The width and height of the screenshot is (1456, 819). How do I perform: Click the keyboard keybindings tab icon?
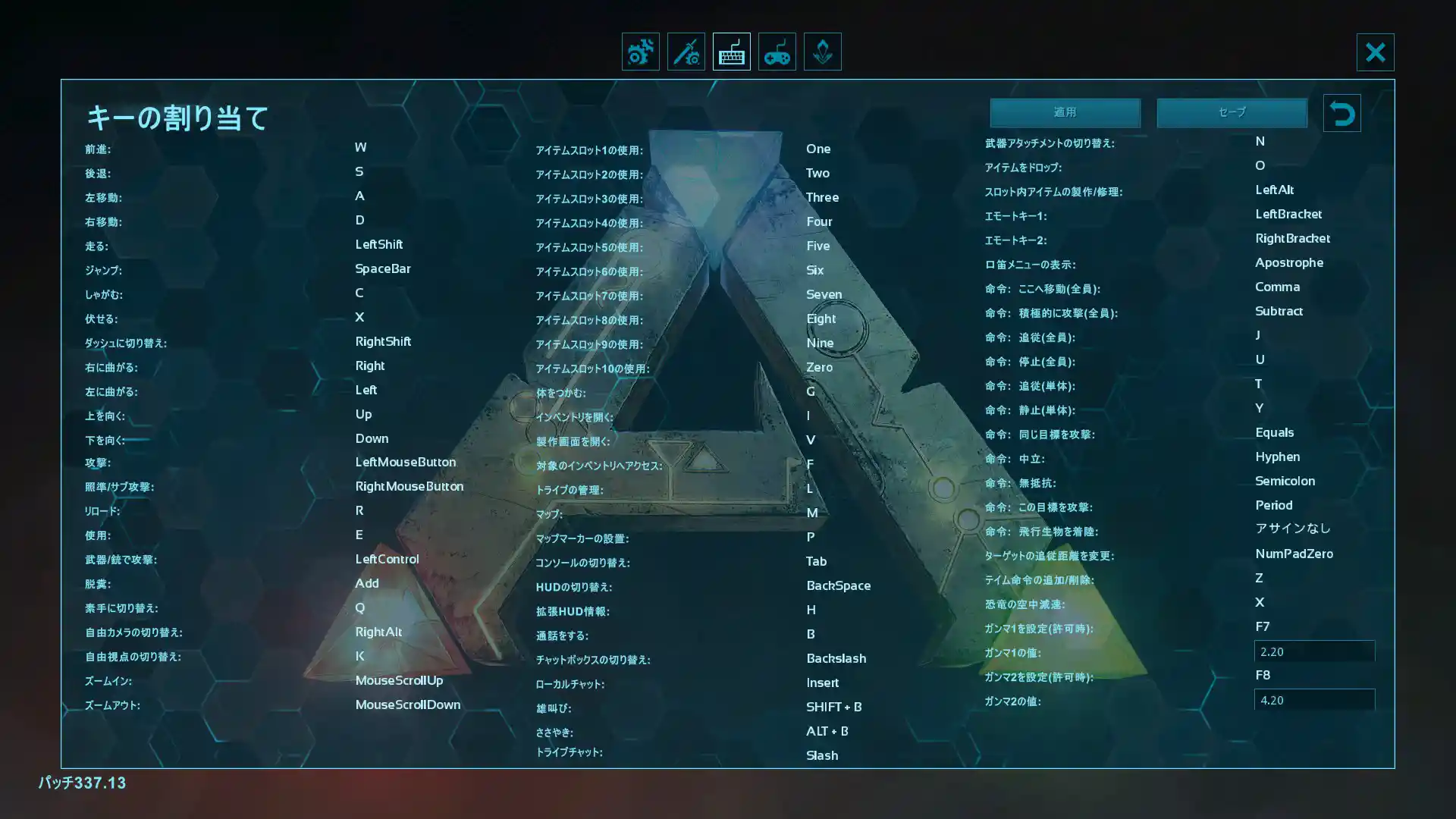coord(731,52)
